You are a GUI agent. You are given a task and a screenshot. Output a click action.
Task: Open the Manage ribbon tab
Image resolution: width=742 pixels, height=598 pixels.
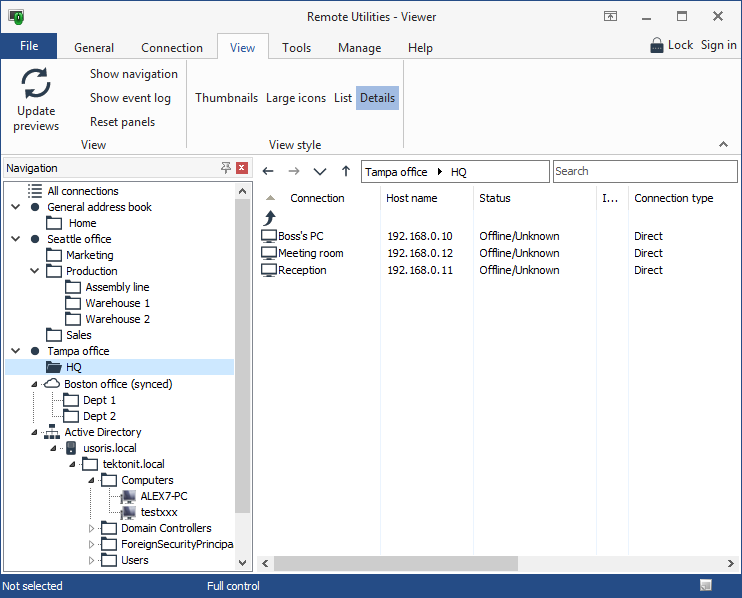click(x=360, y=48)
